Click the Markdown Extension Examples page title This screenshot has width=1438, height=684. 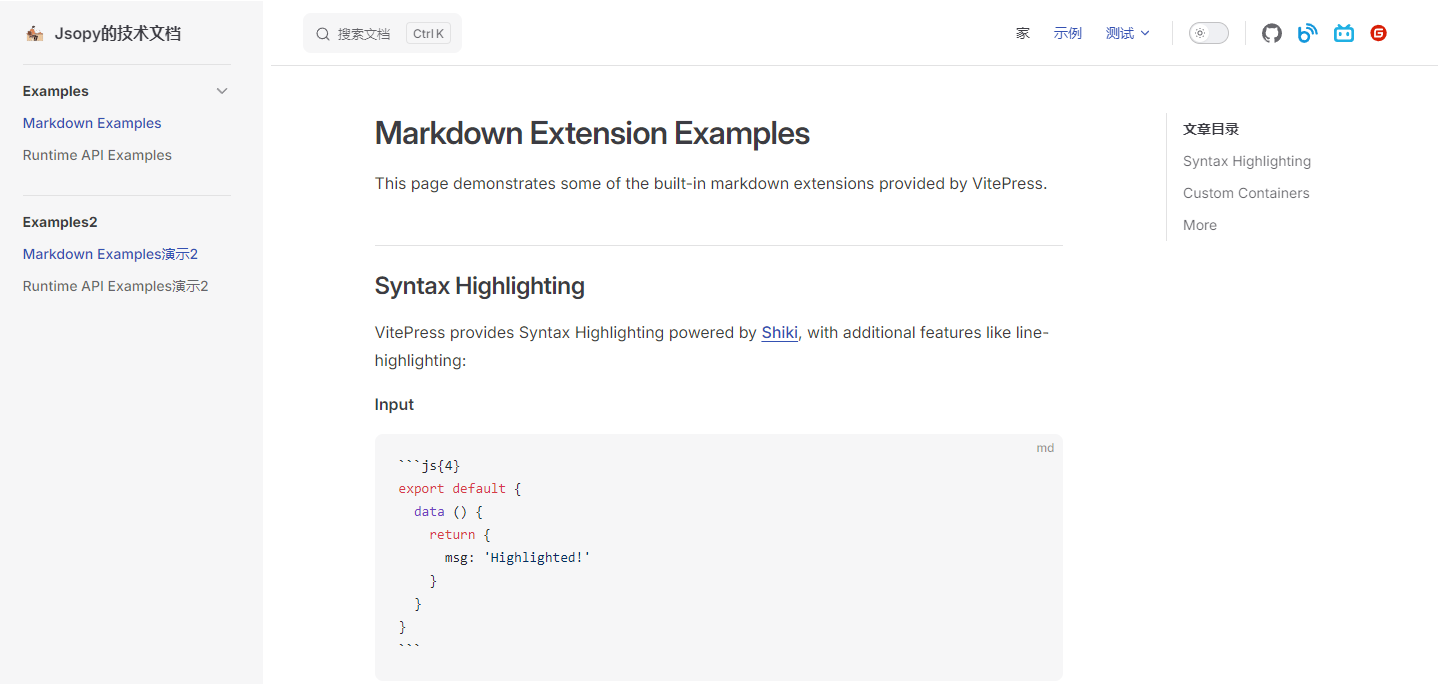coord(592,133)
